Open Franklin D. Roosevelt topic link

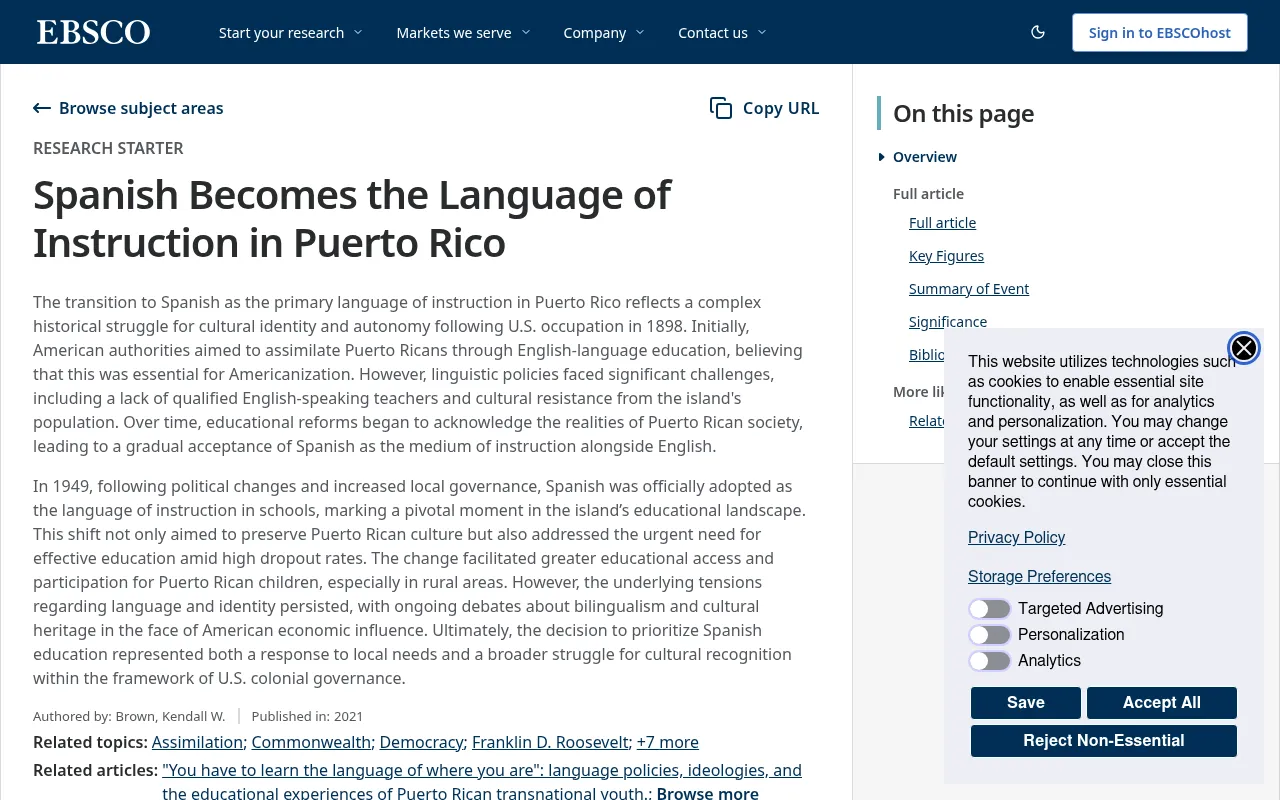[x=550, y=742]
